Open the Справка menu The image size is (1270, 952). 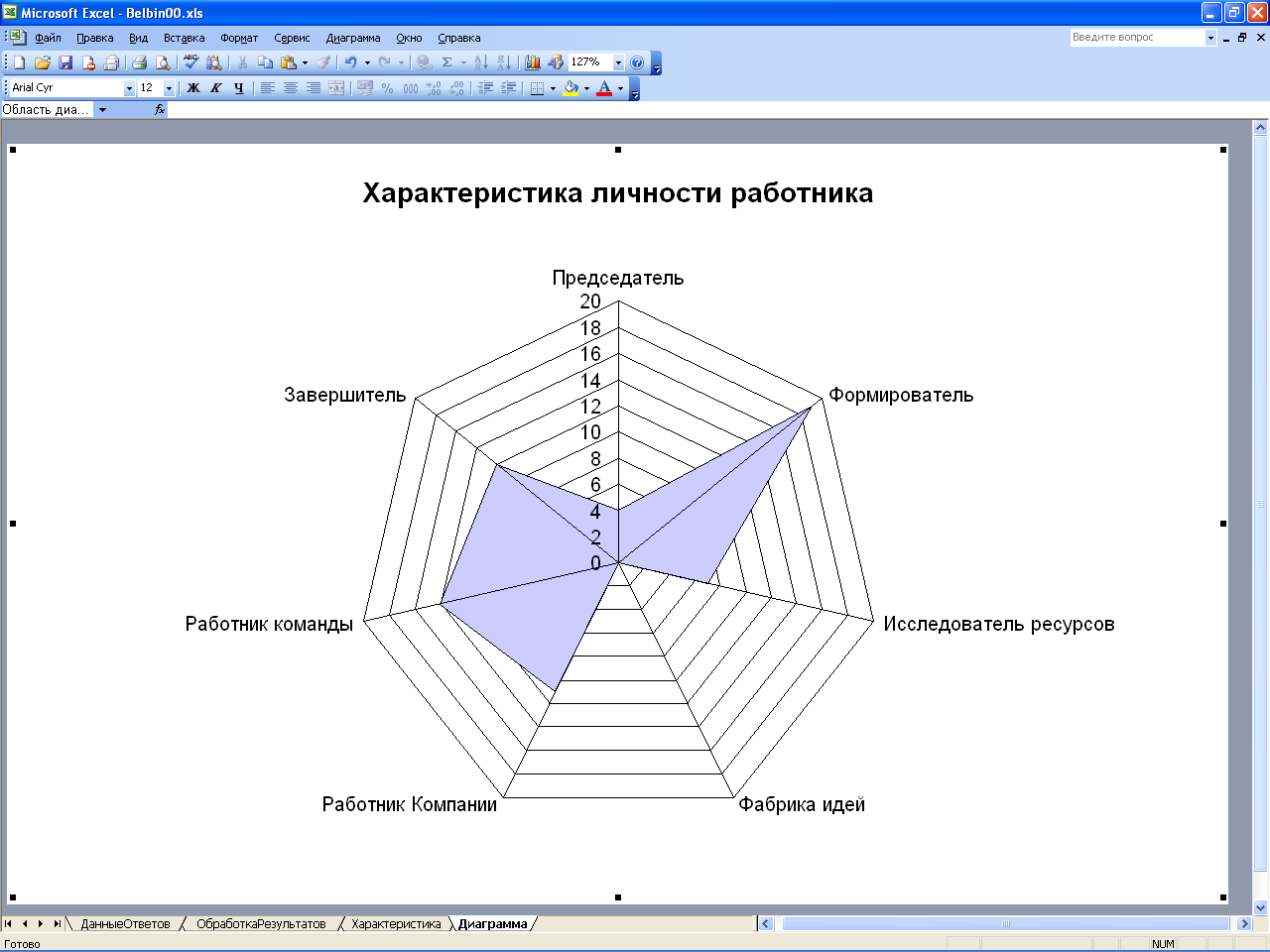[x=459, y=38]
